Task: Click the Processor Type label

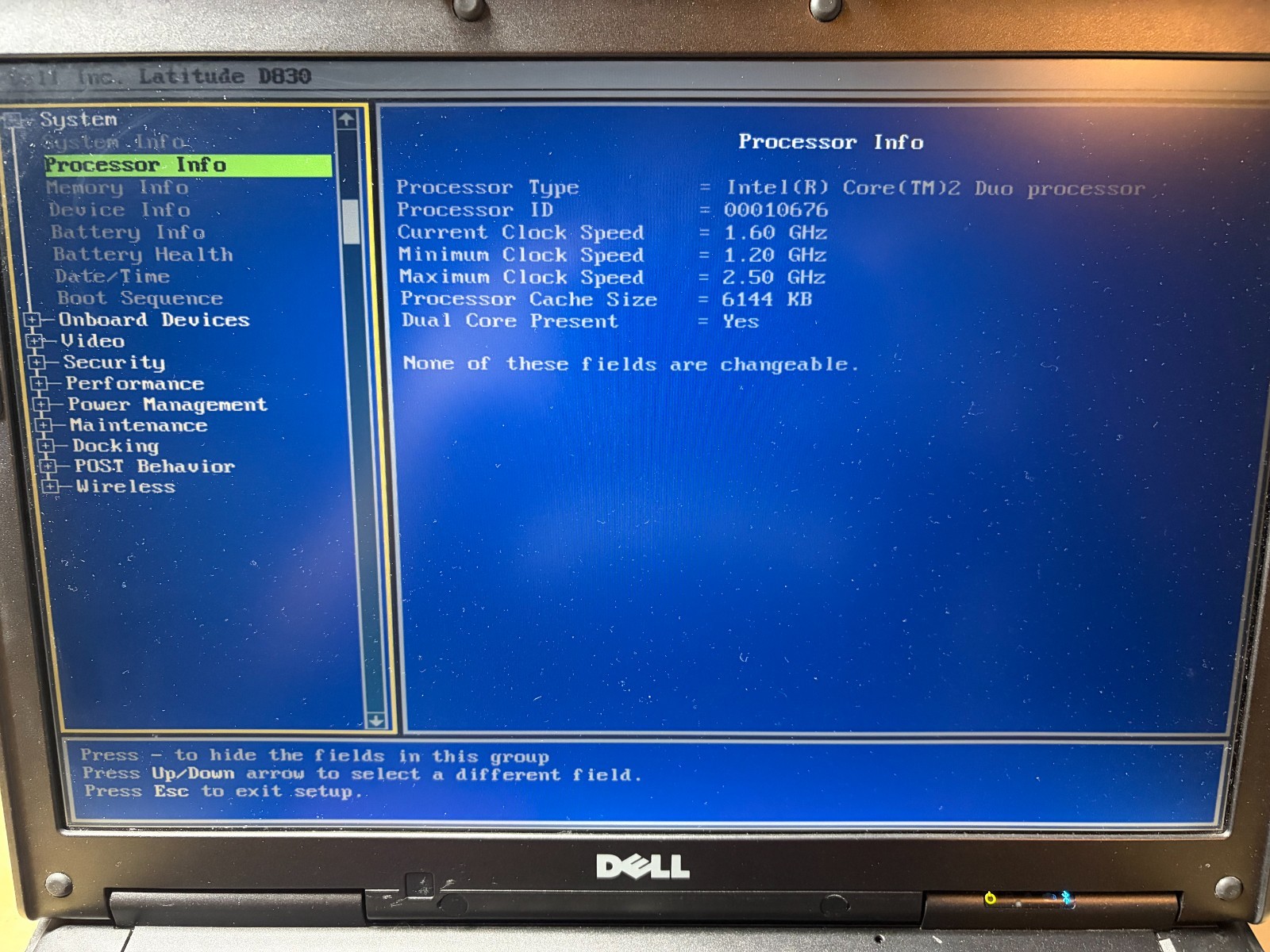Action: pos(488,188)
